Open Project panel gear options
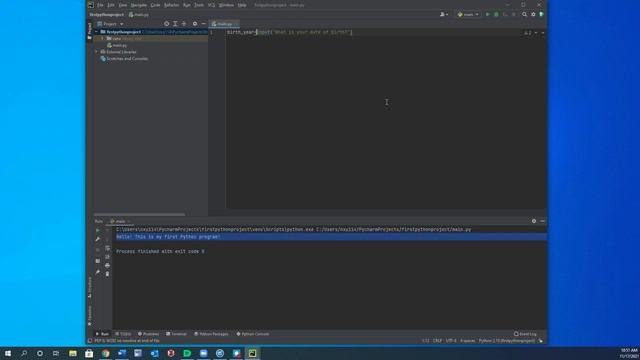640x360 pixels. [x=195, y=24]
